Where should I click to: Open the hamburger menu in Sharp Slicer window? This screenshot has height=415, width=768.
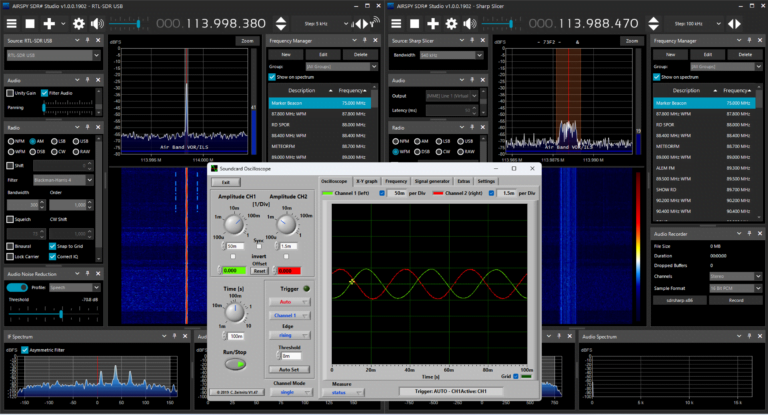[x=396, y=24]
